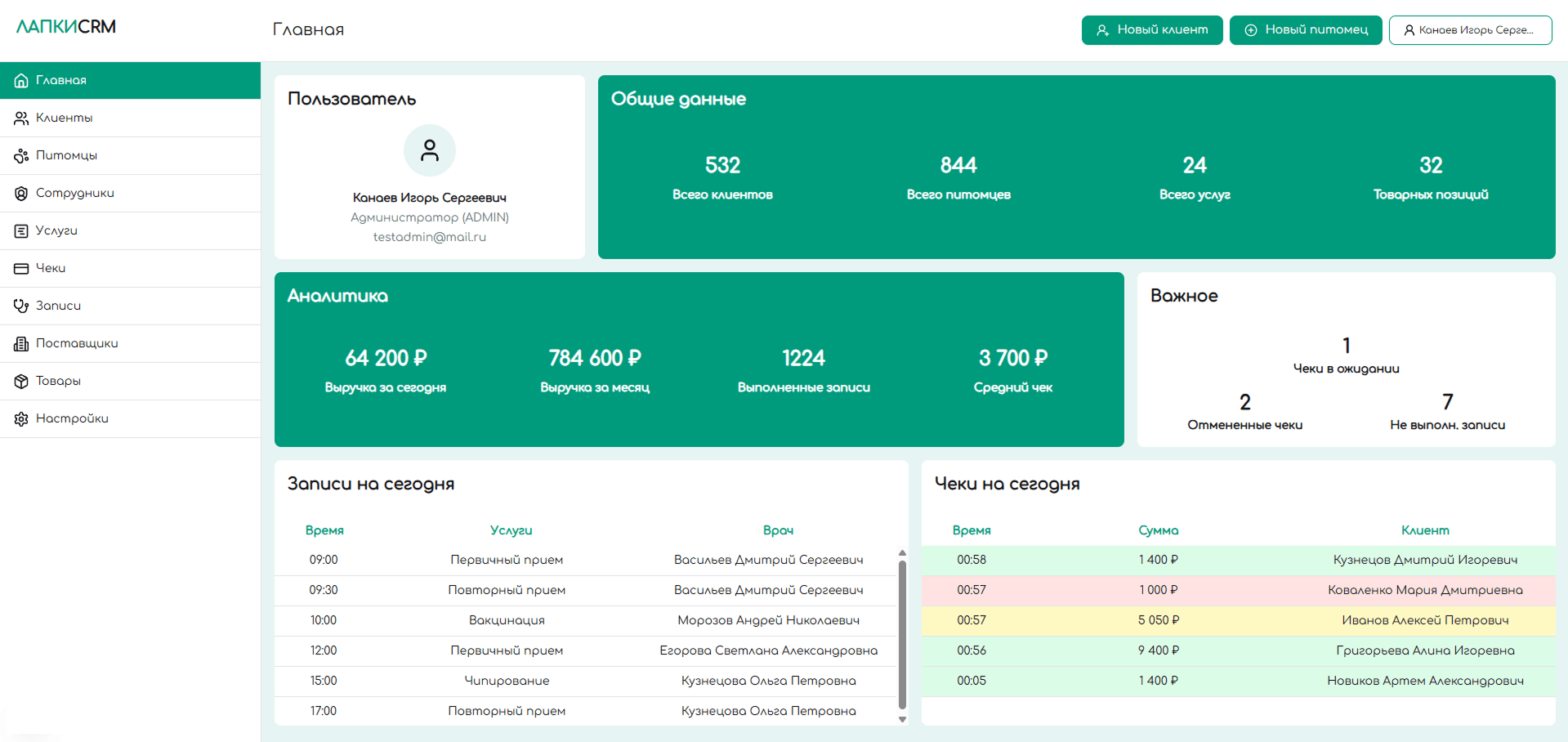Click the user avatar in Пользователь card
This screenshot has height=742, width=1568.
point(429,150)
